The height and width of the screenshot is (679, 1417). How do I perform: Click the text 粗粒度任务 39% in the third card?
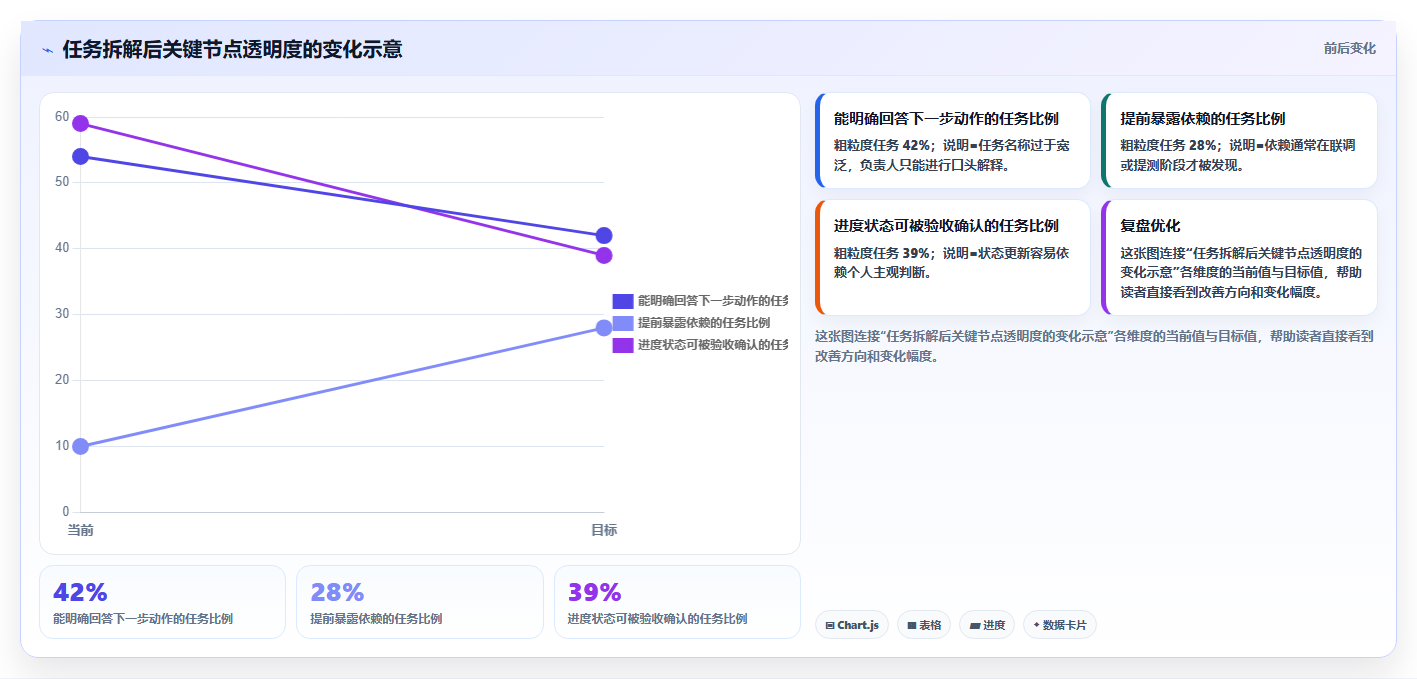(x=881, y=252)
